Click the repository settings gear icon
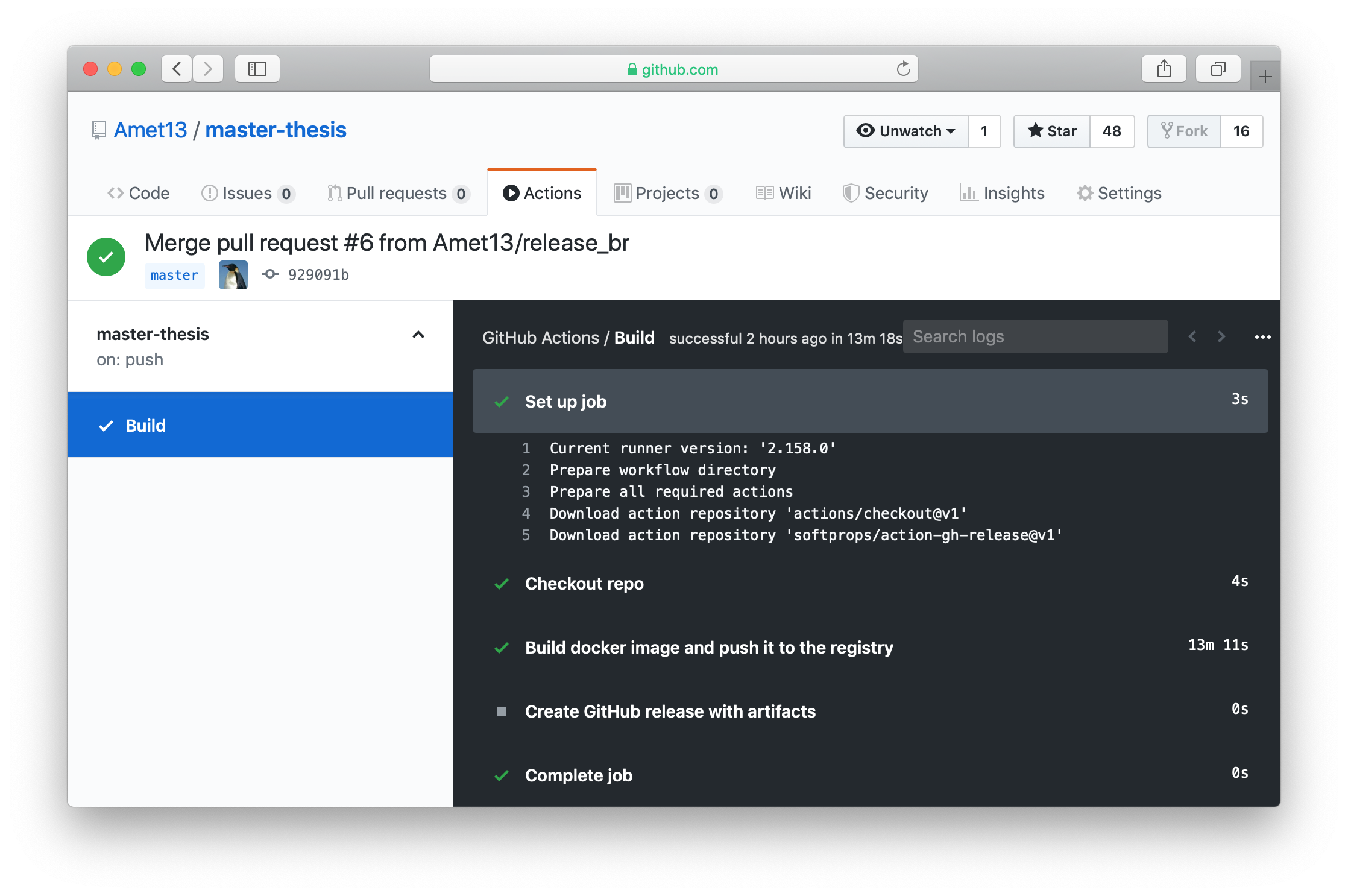The width and height of the screenshot is (1348, 896). point(1085,193)
